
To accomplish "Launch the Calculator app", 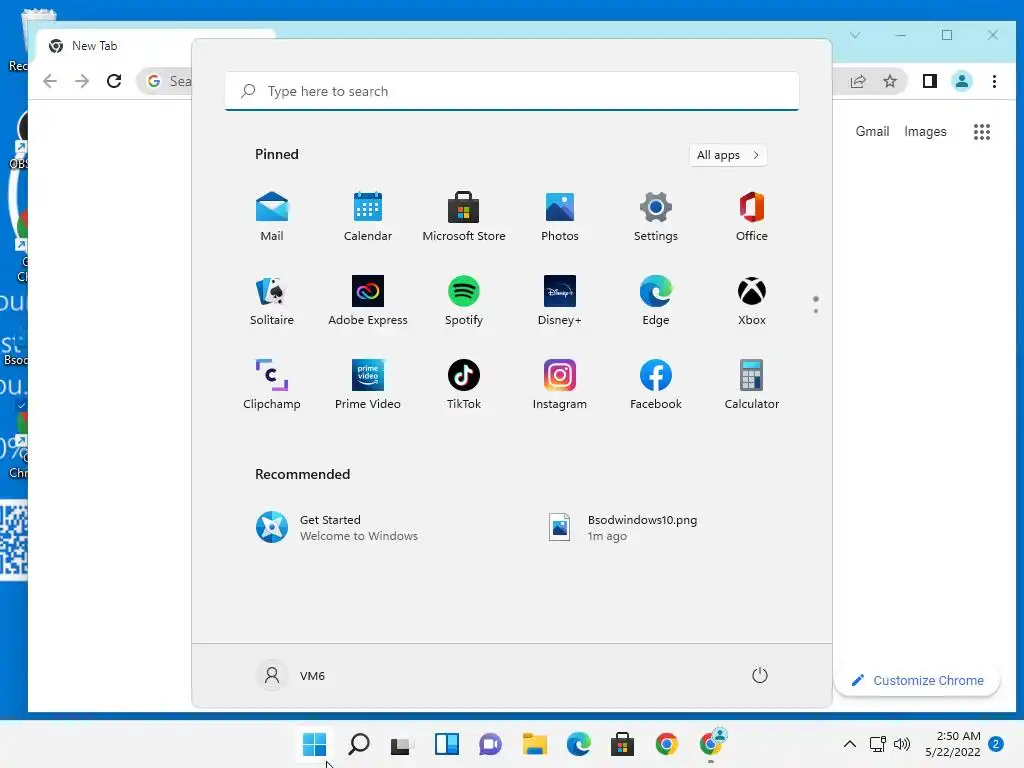I will (x=752, y=385).
